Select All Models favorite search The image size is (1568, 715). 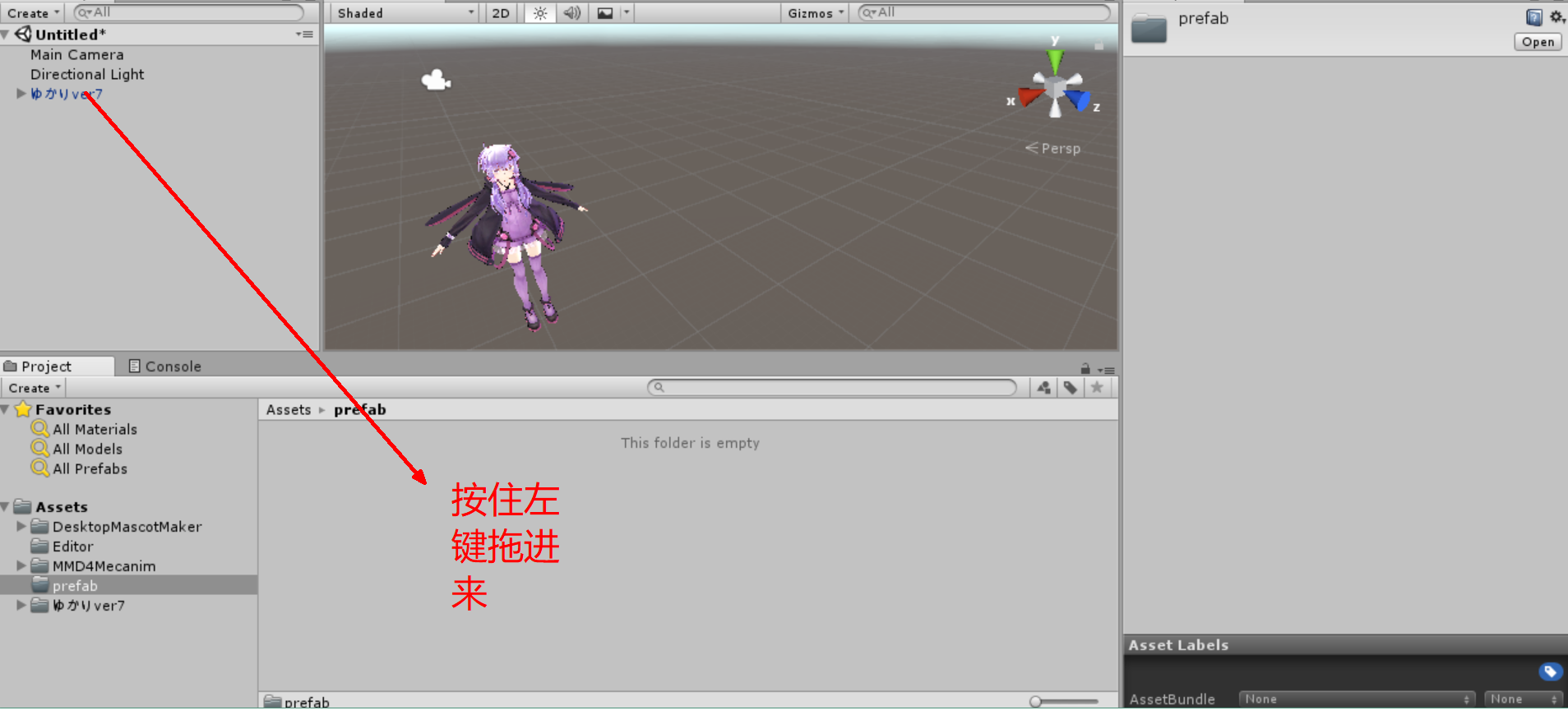point(87,449)
